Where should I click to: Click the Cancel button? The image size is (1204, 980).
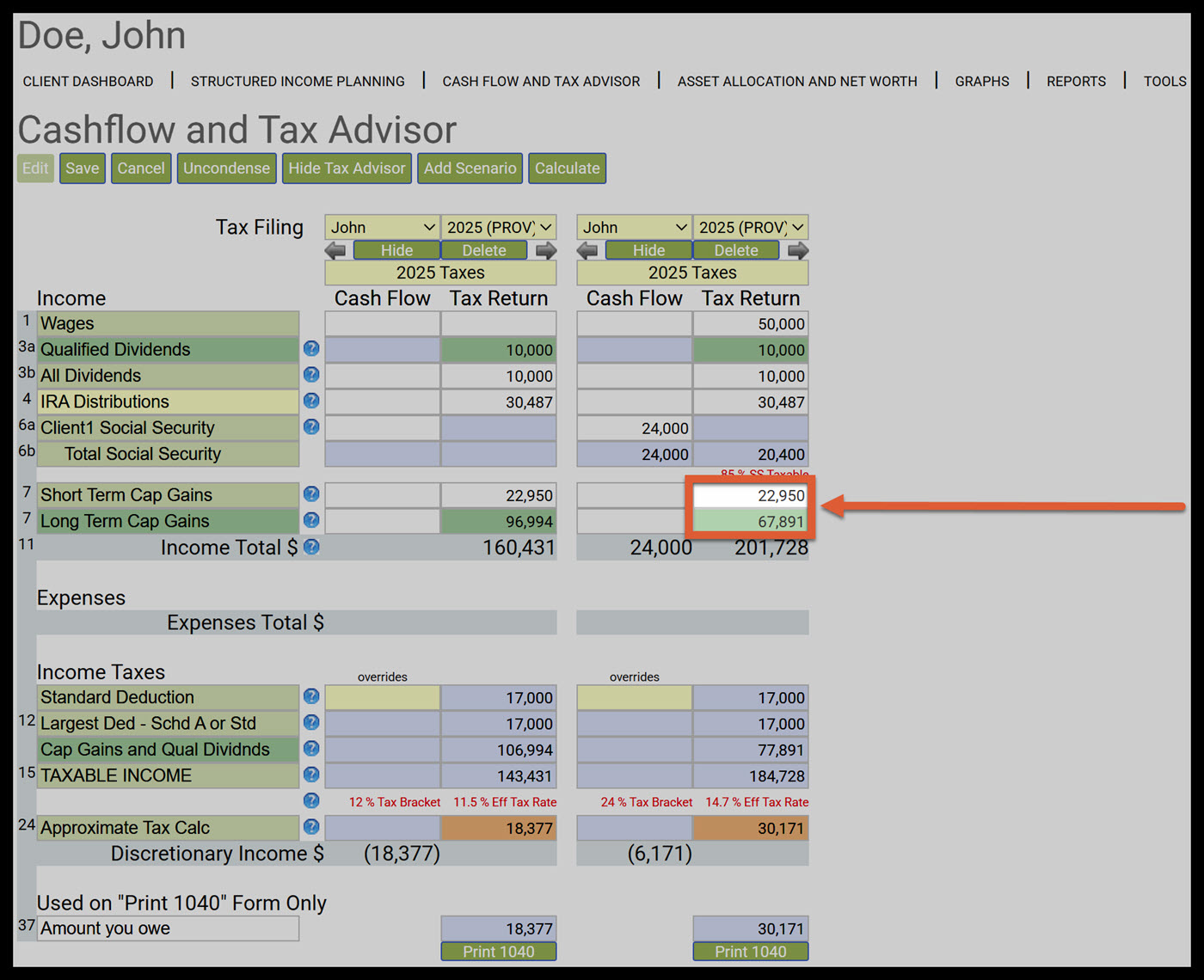[x=141, y=168]
